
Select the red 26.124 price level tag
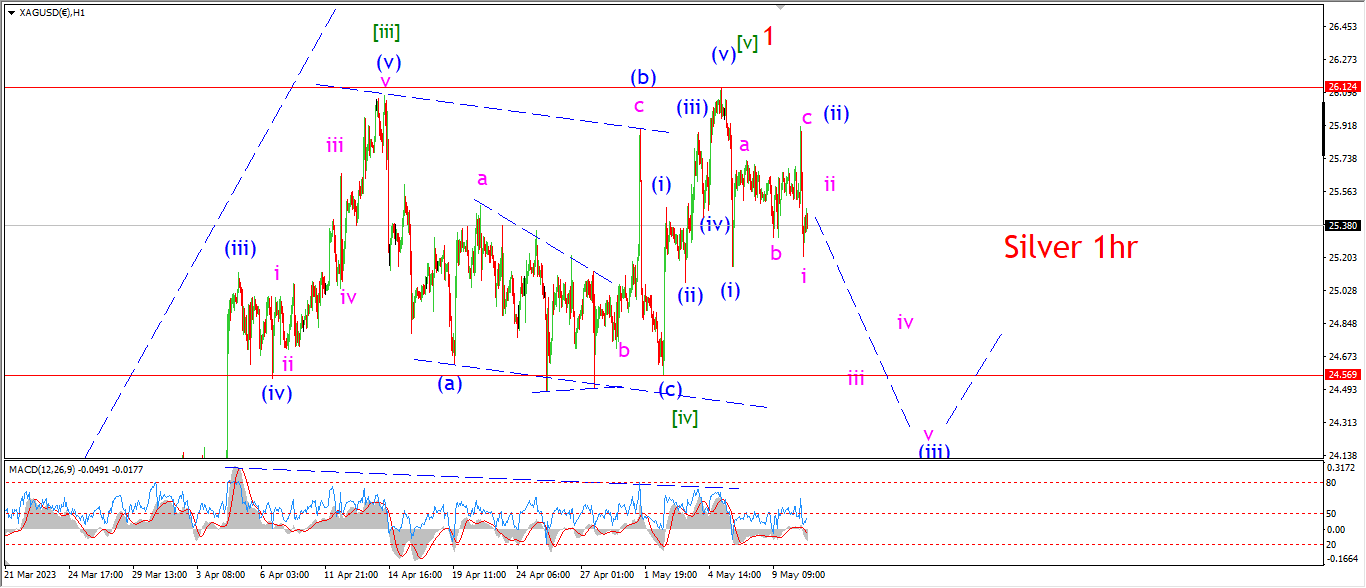(x=1340, y=88)
